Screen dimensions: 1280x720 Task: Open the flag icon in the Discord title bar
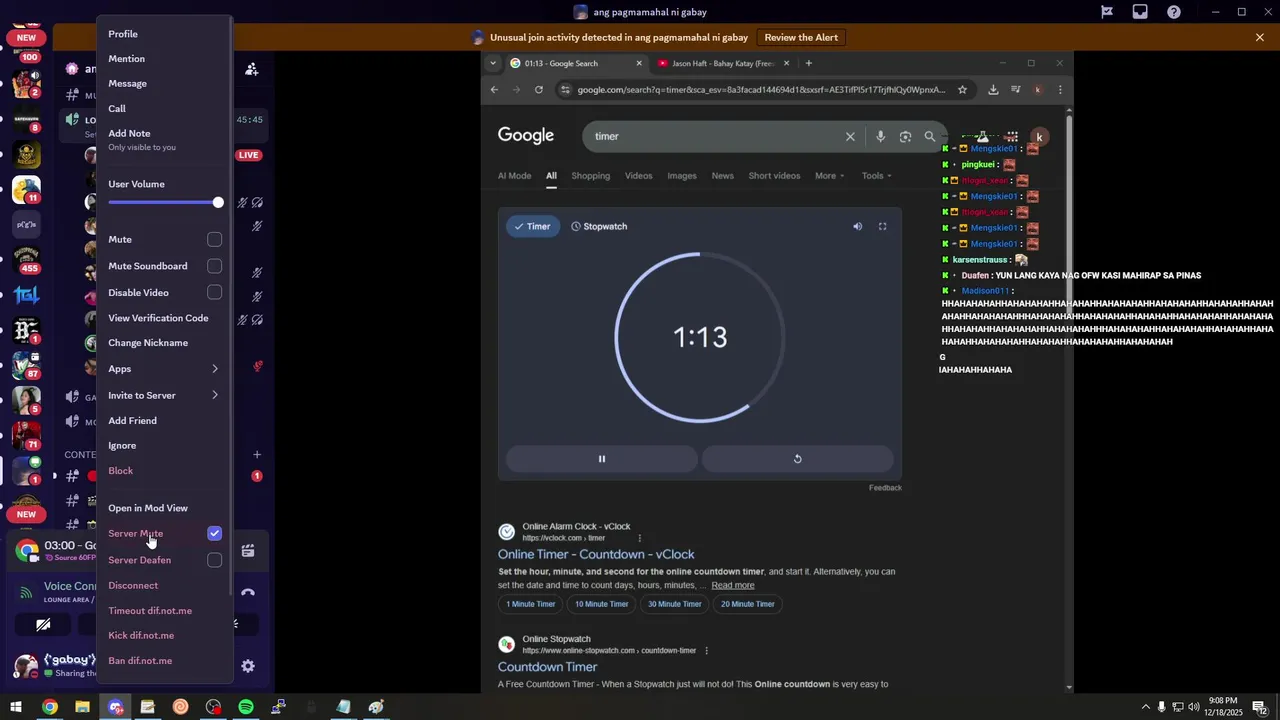point(1107,12)
